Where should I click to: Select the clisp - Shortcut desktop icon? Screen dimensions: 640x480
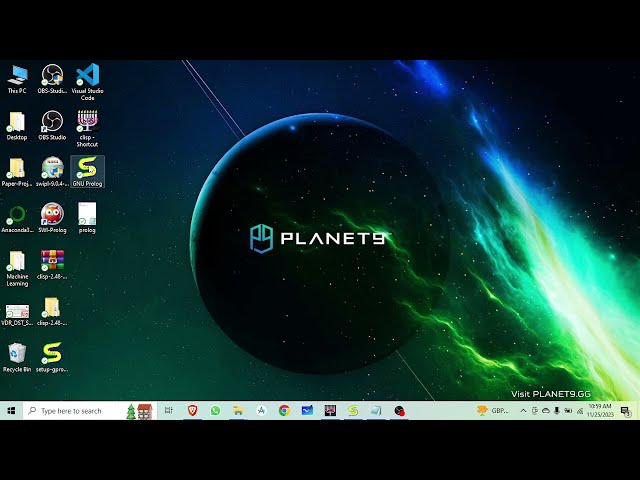coord(87,129)
